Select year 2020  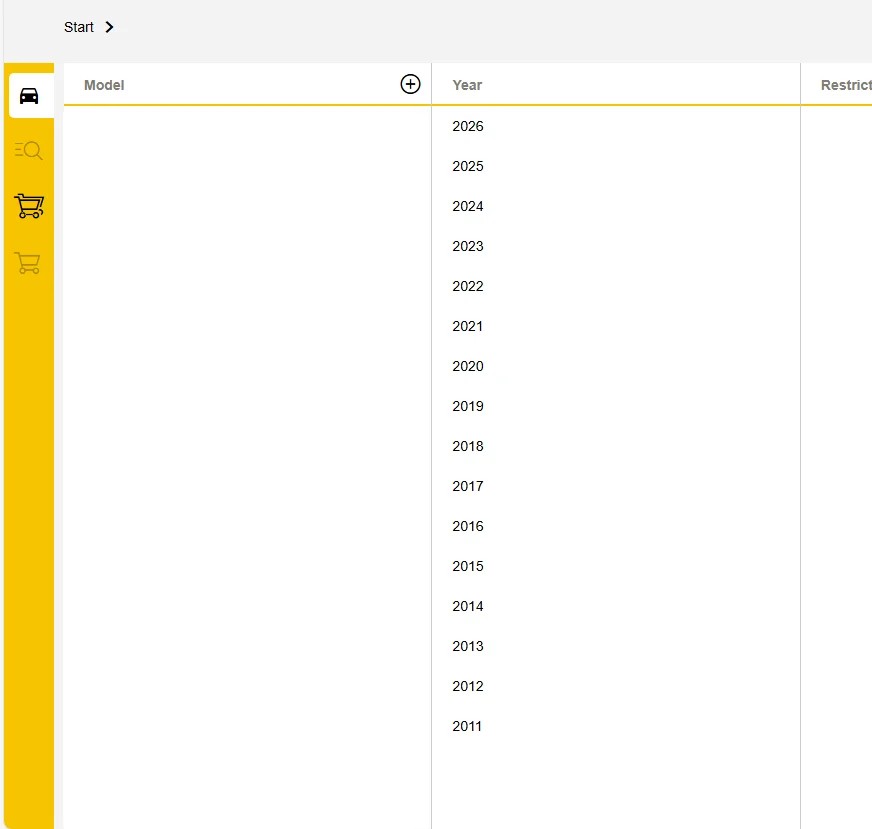[468, 366]
